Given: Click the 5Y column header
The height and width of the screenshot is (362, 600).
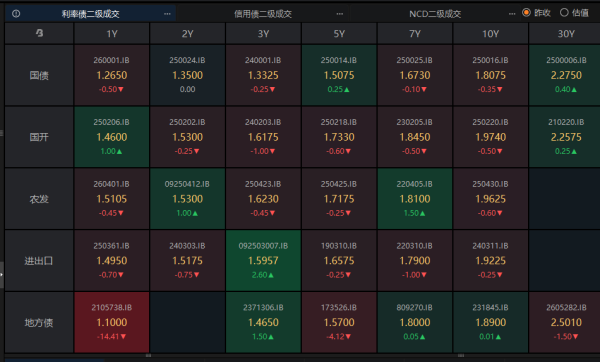Looking at the screenshot, I should pos(339,34).
